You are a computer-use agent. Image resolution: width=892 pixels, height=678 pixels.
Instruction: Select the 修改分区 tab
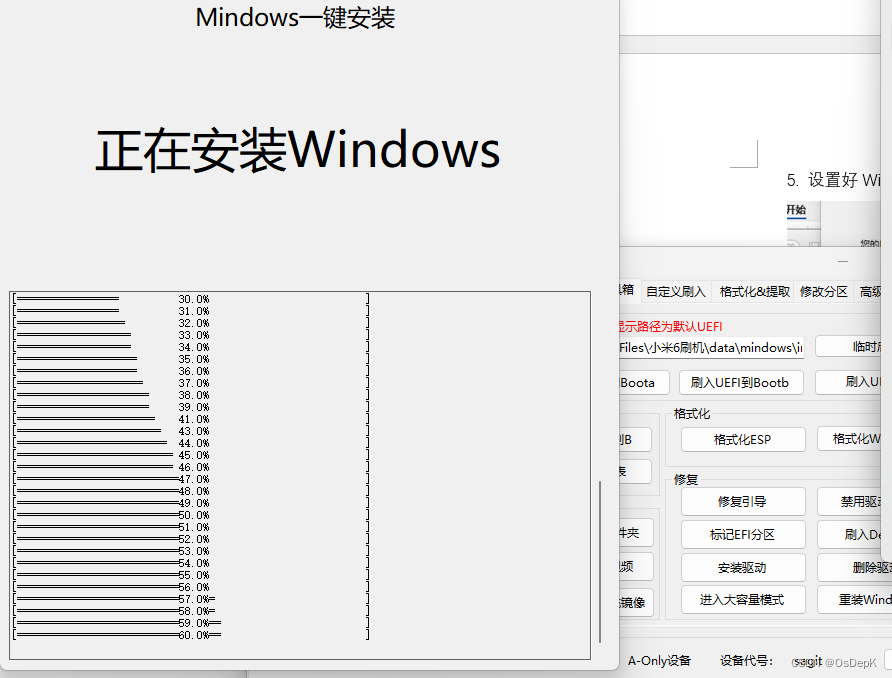click(823, 292)
